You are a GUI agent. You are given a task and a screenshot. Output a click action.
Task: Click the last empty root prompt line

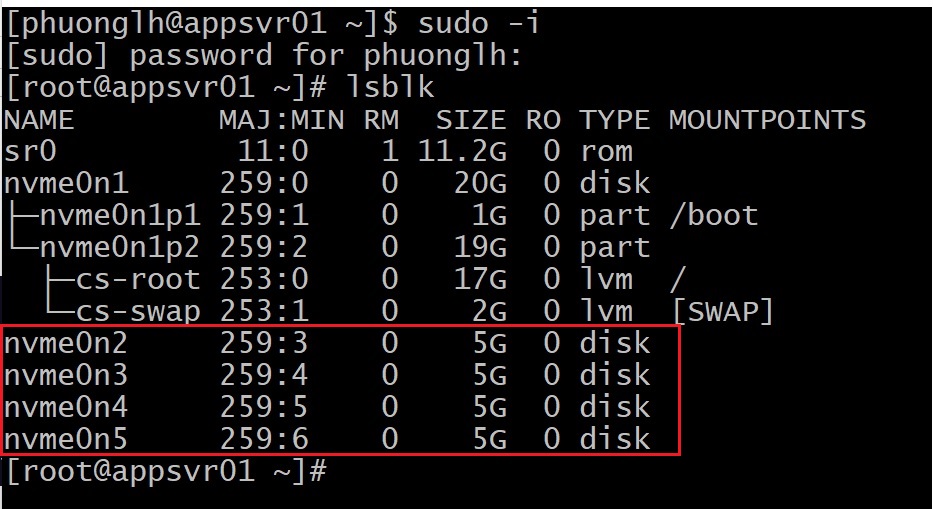[165, 471]
